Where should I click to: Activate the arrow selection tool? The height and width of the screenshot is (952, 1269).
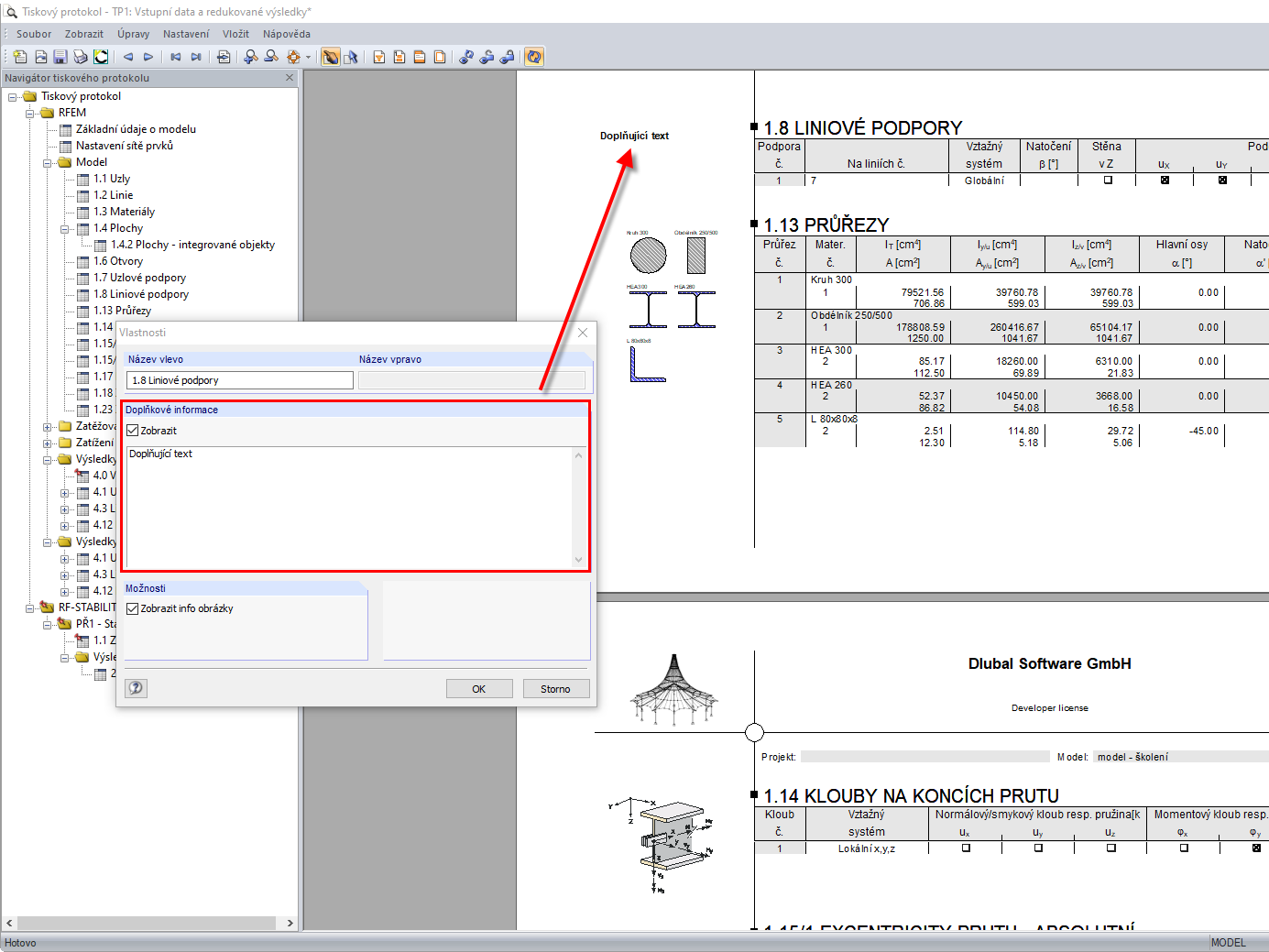(x=351, y=57)
